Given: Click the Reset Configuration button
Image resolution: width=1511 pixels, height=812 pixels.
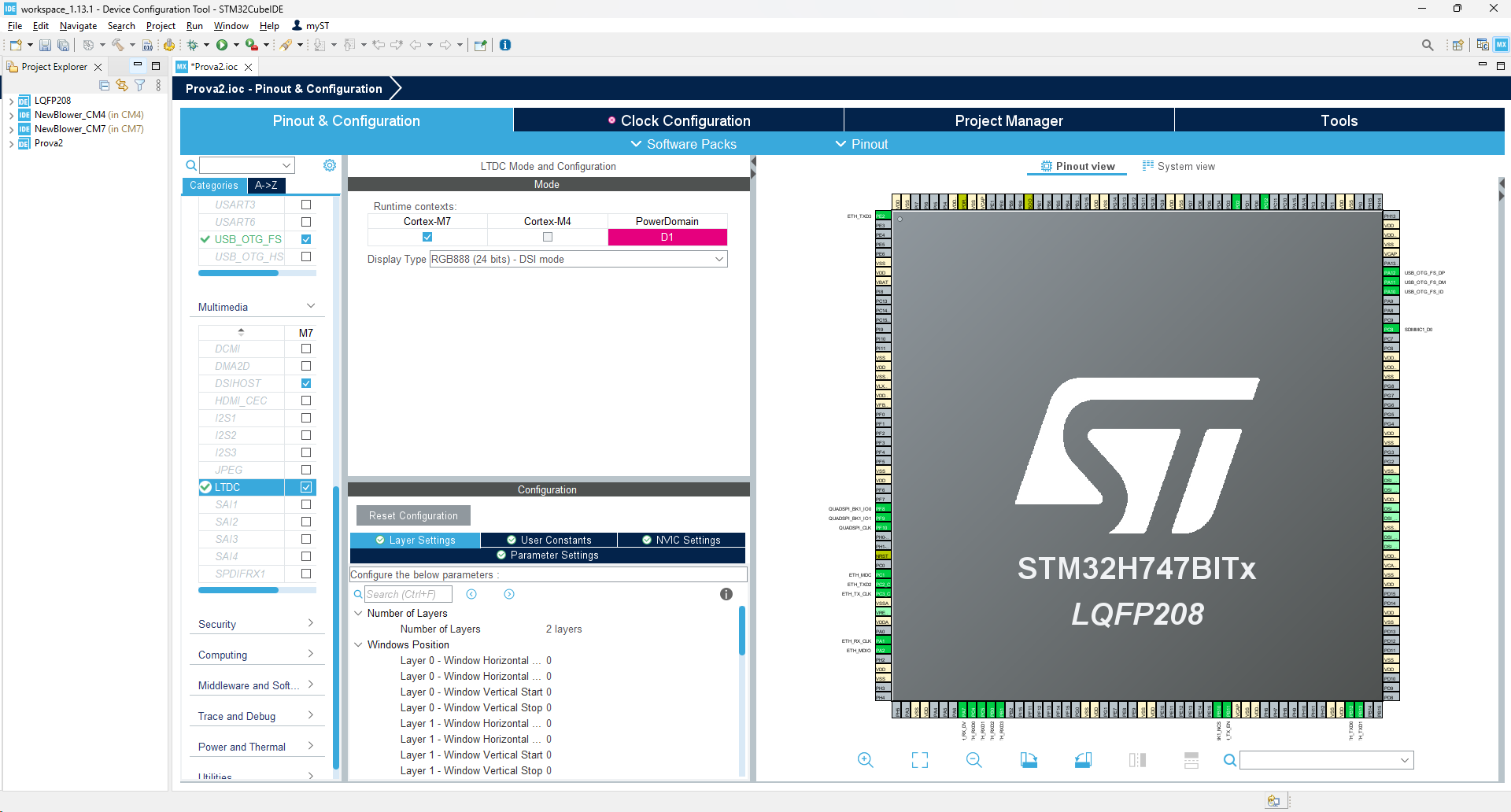Looking at the screenshot, I should tap(412, 515).
